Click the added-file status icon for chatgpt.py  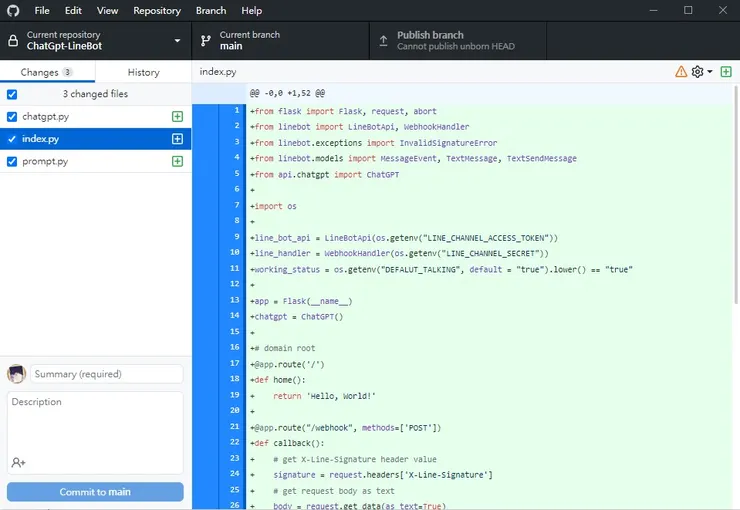(178, 117)
